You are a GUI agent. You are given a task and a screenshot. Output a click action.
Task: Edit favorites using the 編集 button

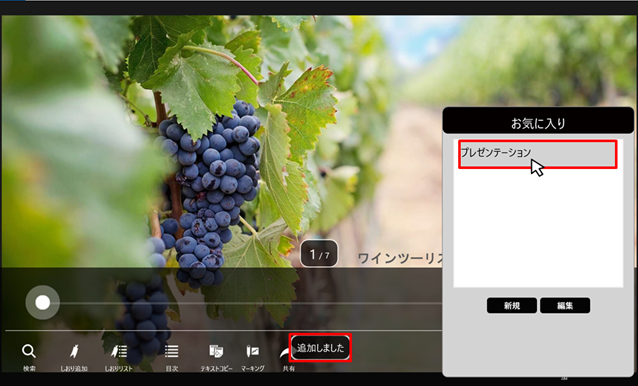(x=565, y=305)
